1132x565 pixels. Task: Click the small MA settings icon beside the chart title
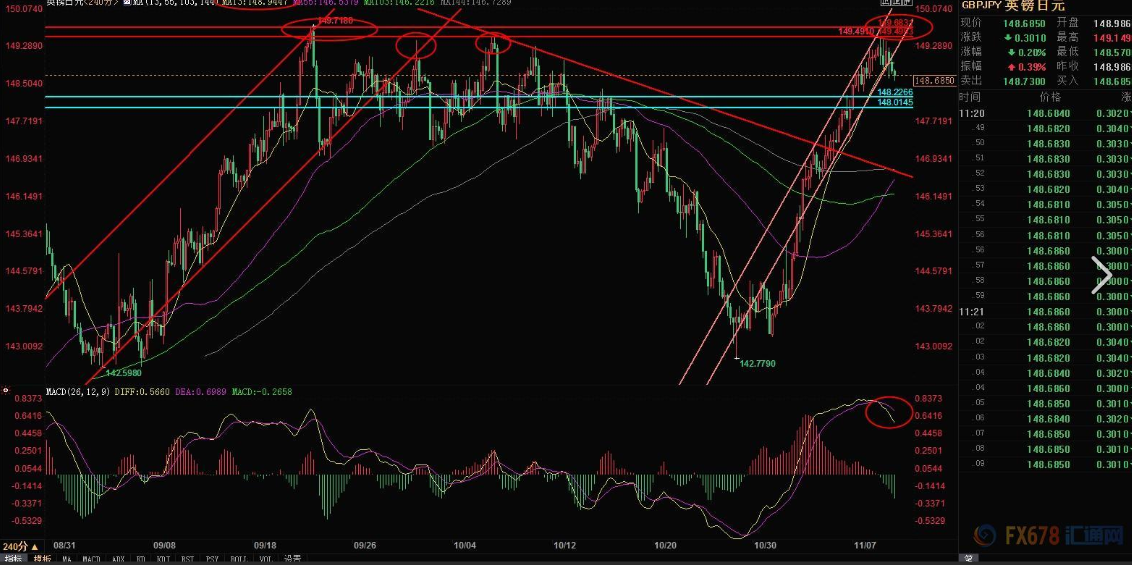[126, 3]
